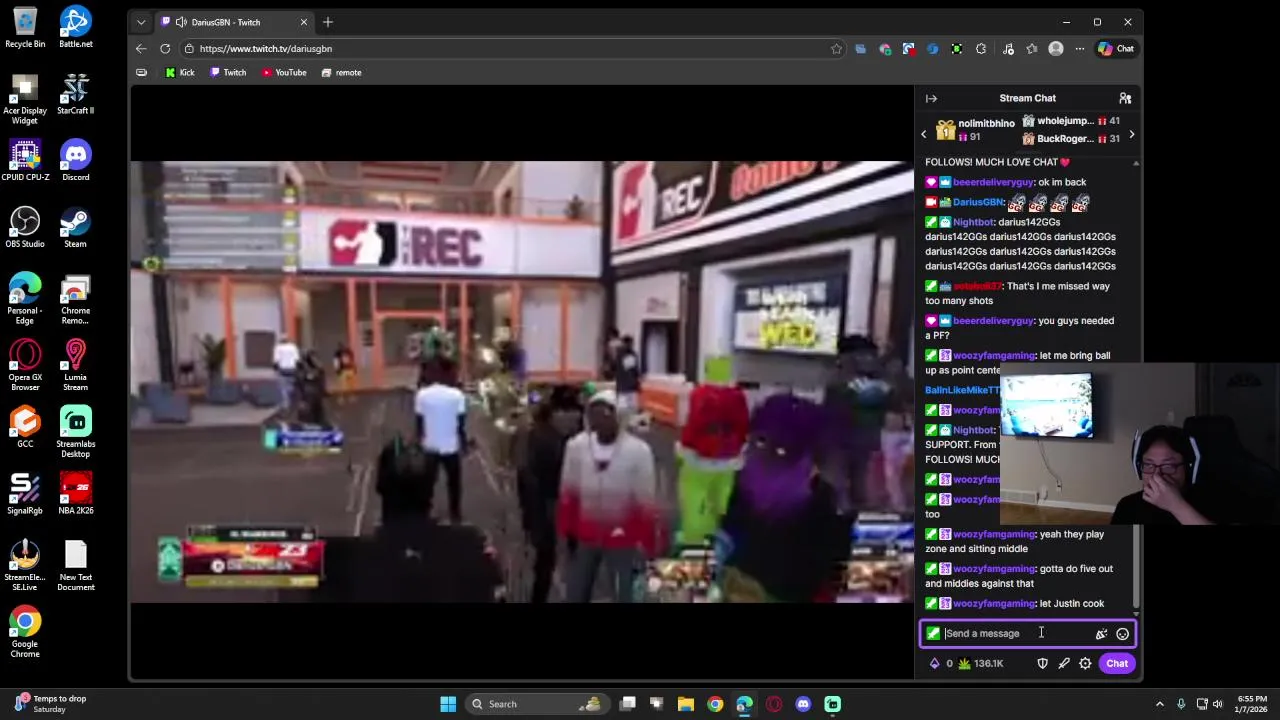The width and height of the screenshot is (1280, 720).
Task: Click woozyfamgaming name on 'let Justin cook'
Action: tap(994, 603)
